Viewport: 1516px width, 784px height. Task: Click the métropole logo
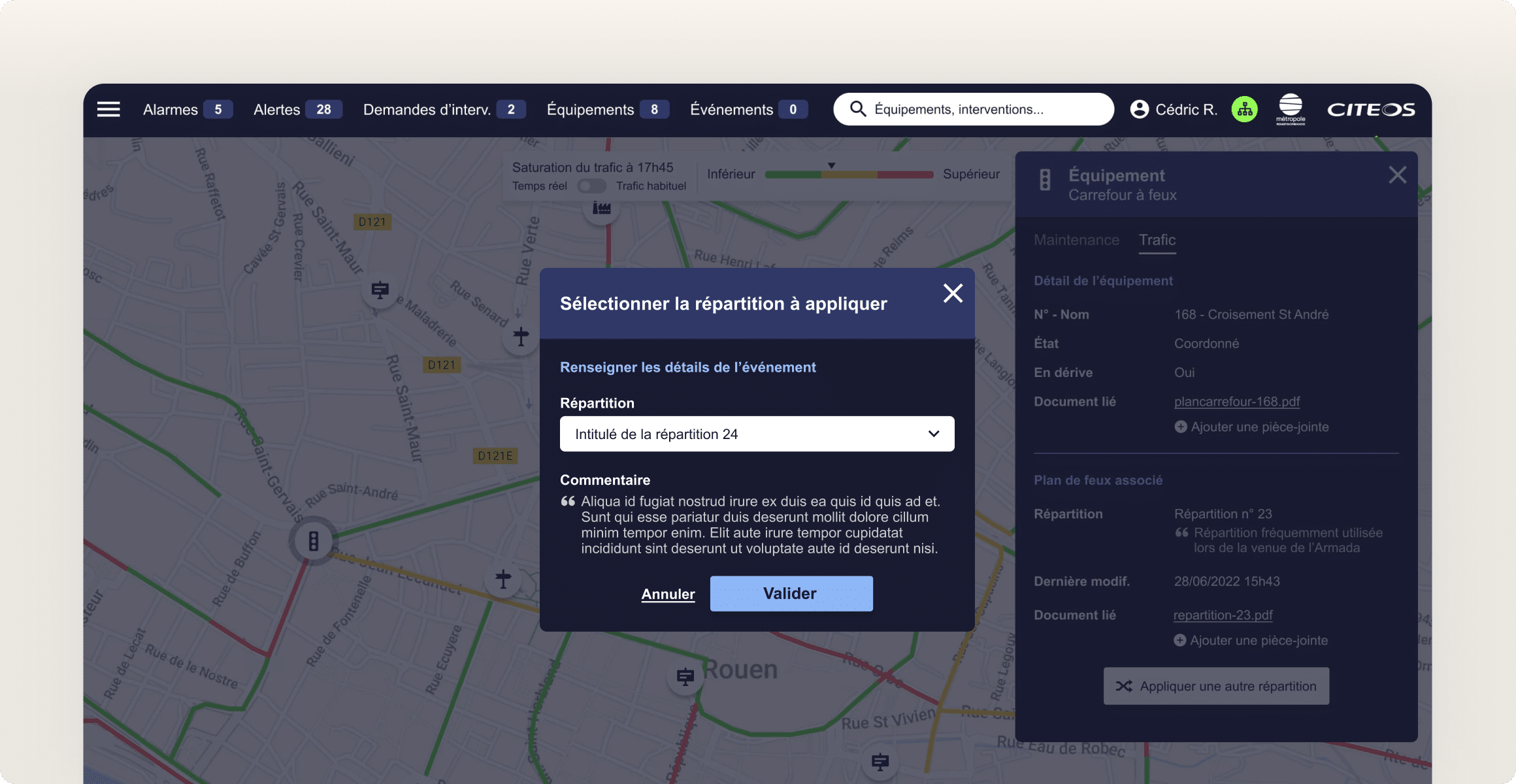click(x=1291, y=108)
